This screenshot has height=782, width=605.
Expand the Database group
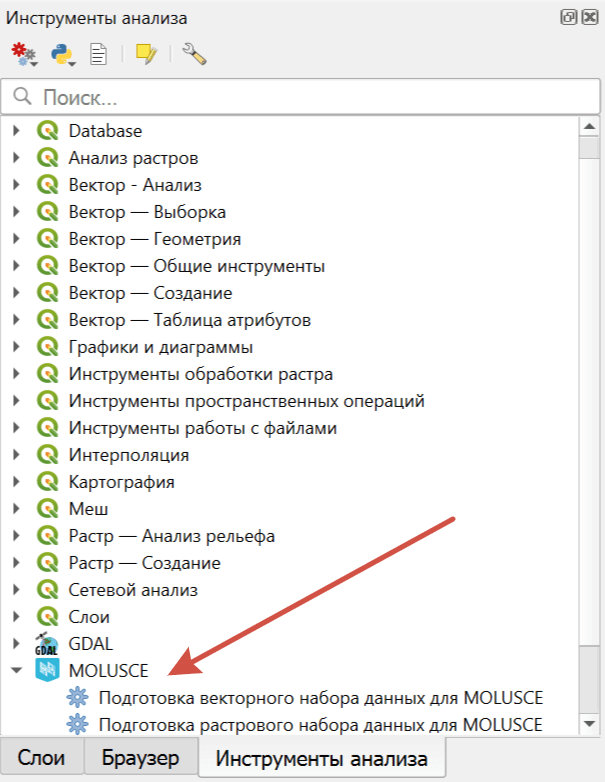[16, 131]
